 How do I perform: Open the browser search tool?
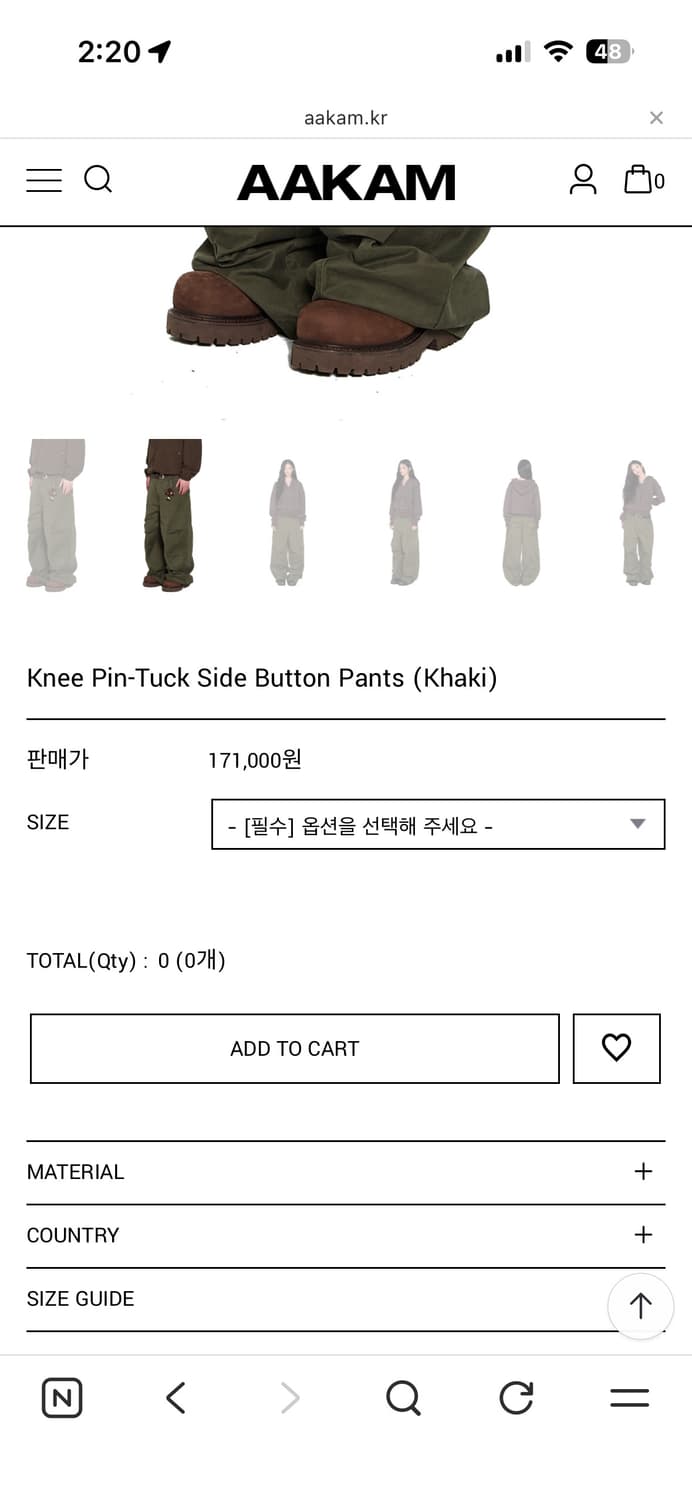[x=402, y=1397]
